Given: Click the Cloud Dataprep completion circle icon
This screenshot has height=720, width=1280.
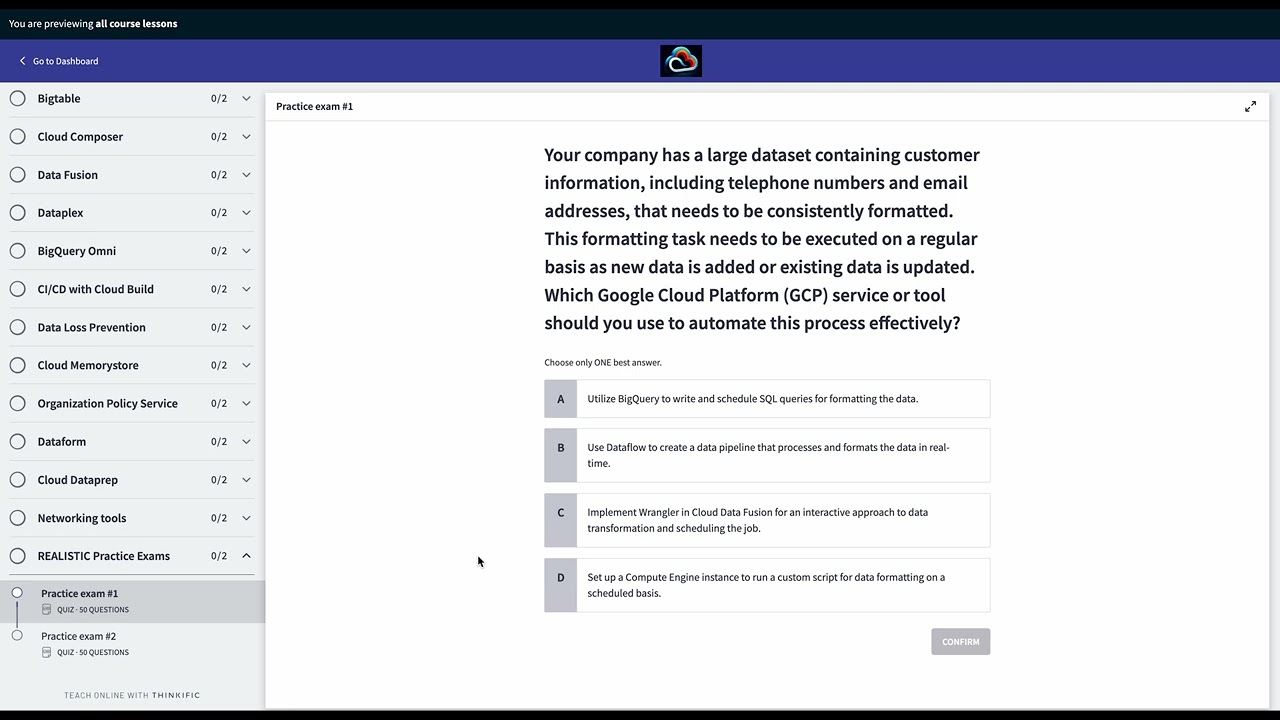Looking at the screenshot, I should [18, 480].
